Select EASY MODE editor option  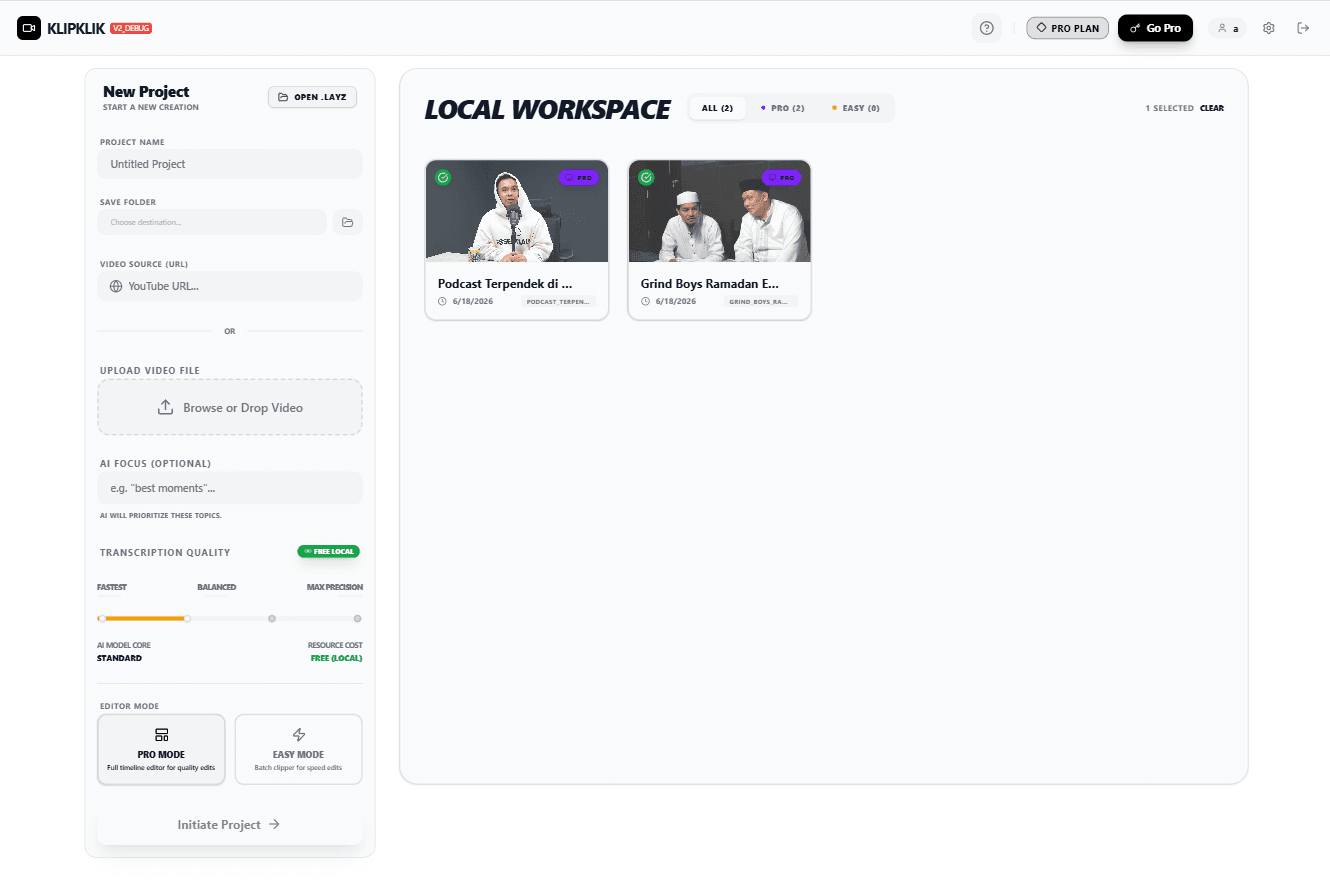(298, 749)
